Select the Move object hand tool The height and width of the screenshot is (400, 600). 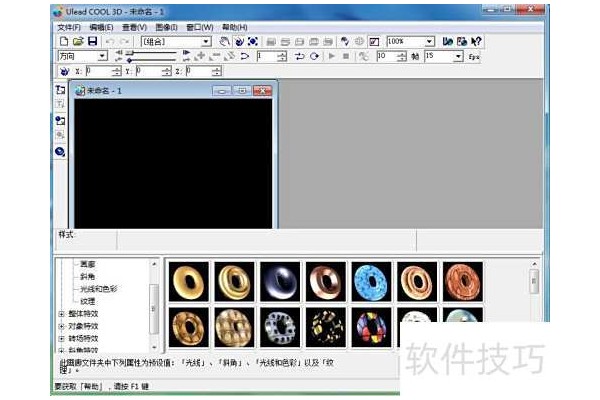click(224, 41)
